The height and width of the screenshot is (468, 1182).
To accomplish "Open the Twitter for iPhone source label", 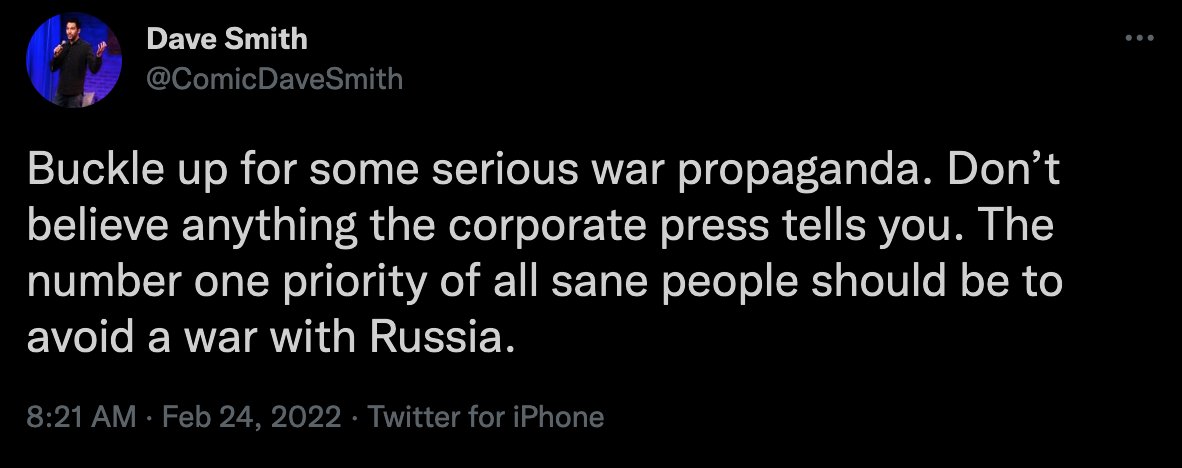I will point(485,417).
